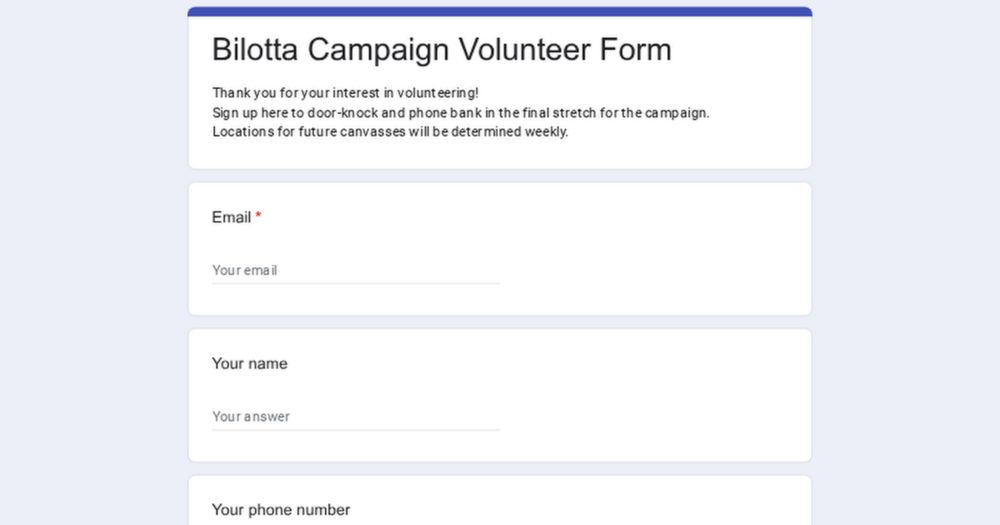Click the word "weekly" in the description
Viewport: 1000px width, 525px height.
pyautogui.click(x=545, y=132)
